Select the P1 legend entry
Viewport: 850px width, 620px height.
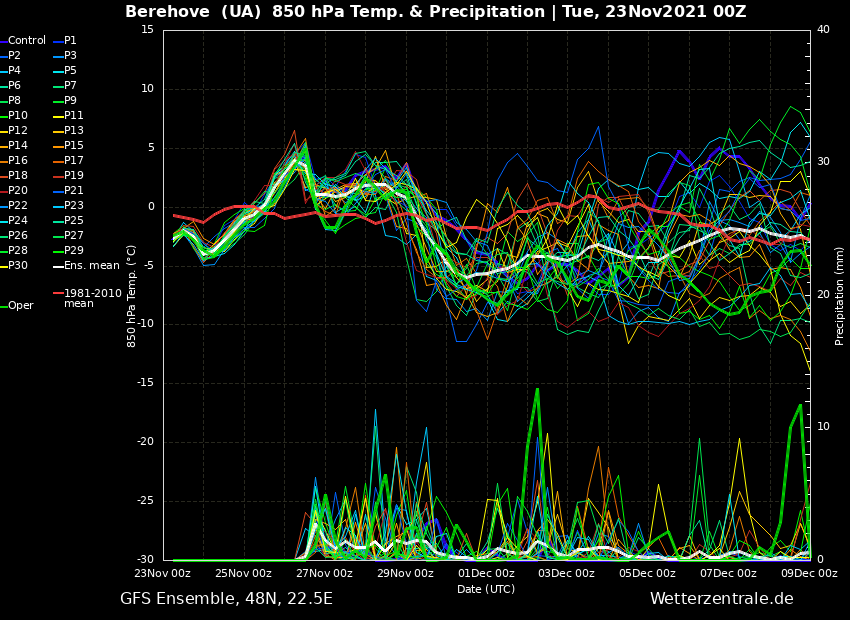(x=70, y=41)
